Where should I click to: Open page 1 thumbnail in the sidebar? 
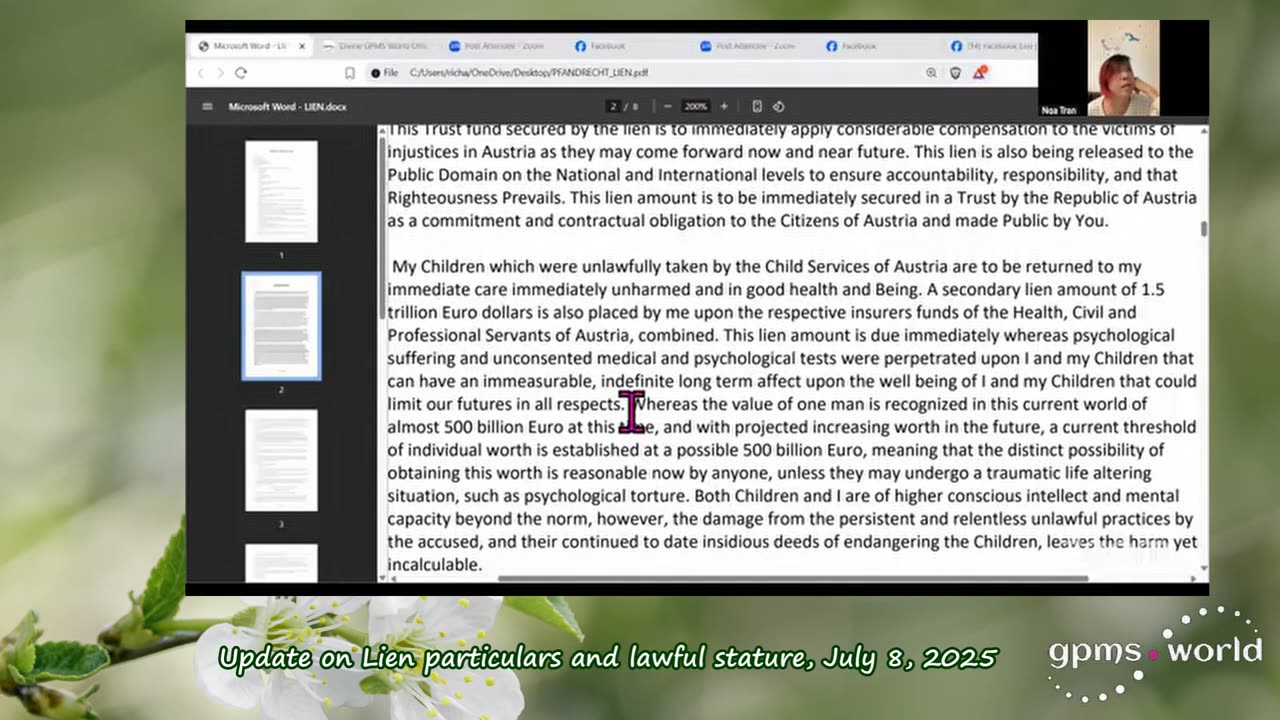[281, 191]
